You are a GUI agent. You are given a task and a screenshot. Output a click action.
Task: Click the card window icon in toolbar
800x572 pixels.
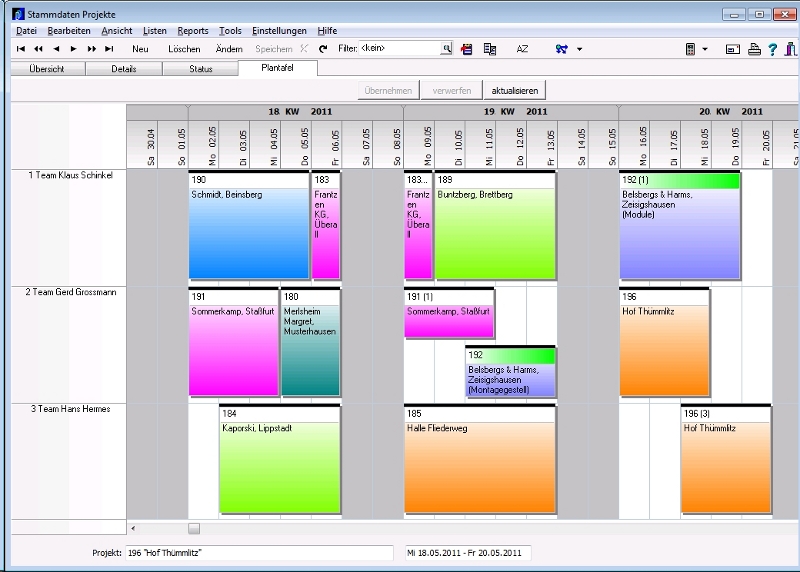point(733,49)
